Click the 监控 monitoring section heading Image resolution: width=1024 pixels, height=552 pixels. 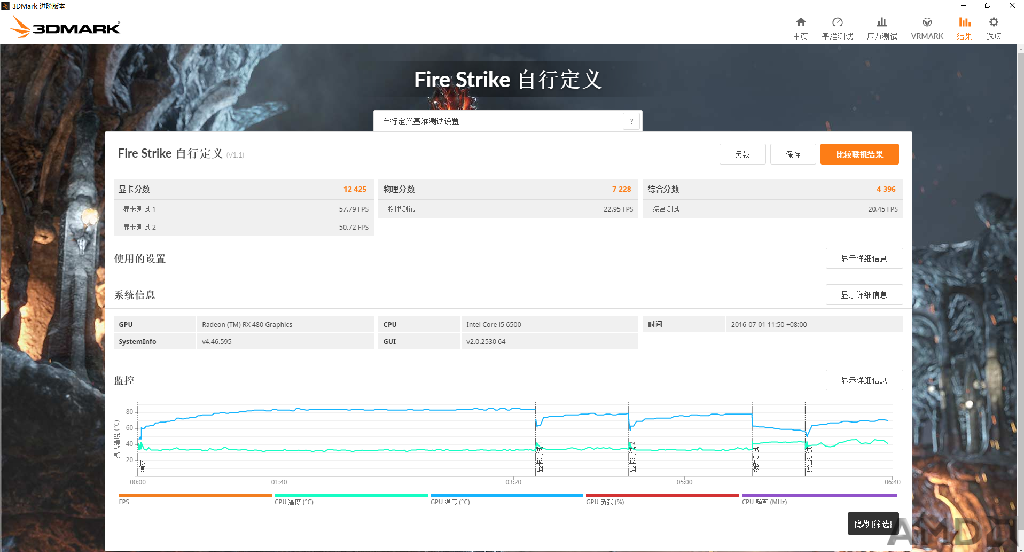coord(124,380)
